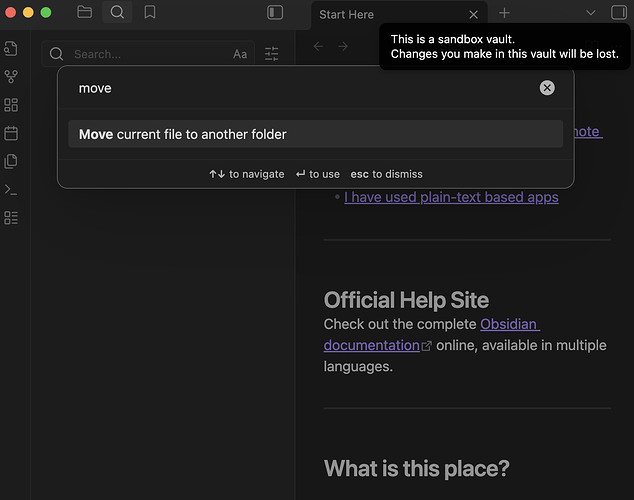The image size is (634, 500).
Task: Expand the search settings sliders
Action: [x=272, y=54]
